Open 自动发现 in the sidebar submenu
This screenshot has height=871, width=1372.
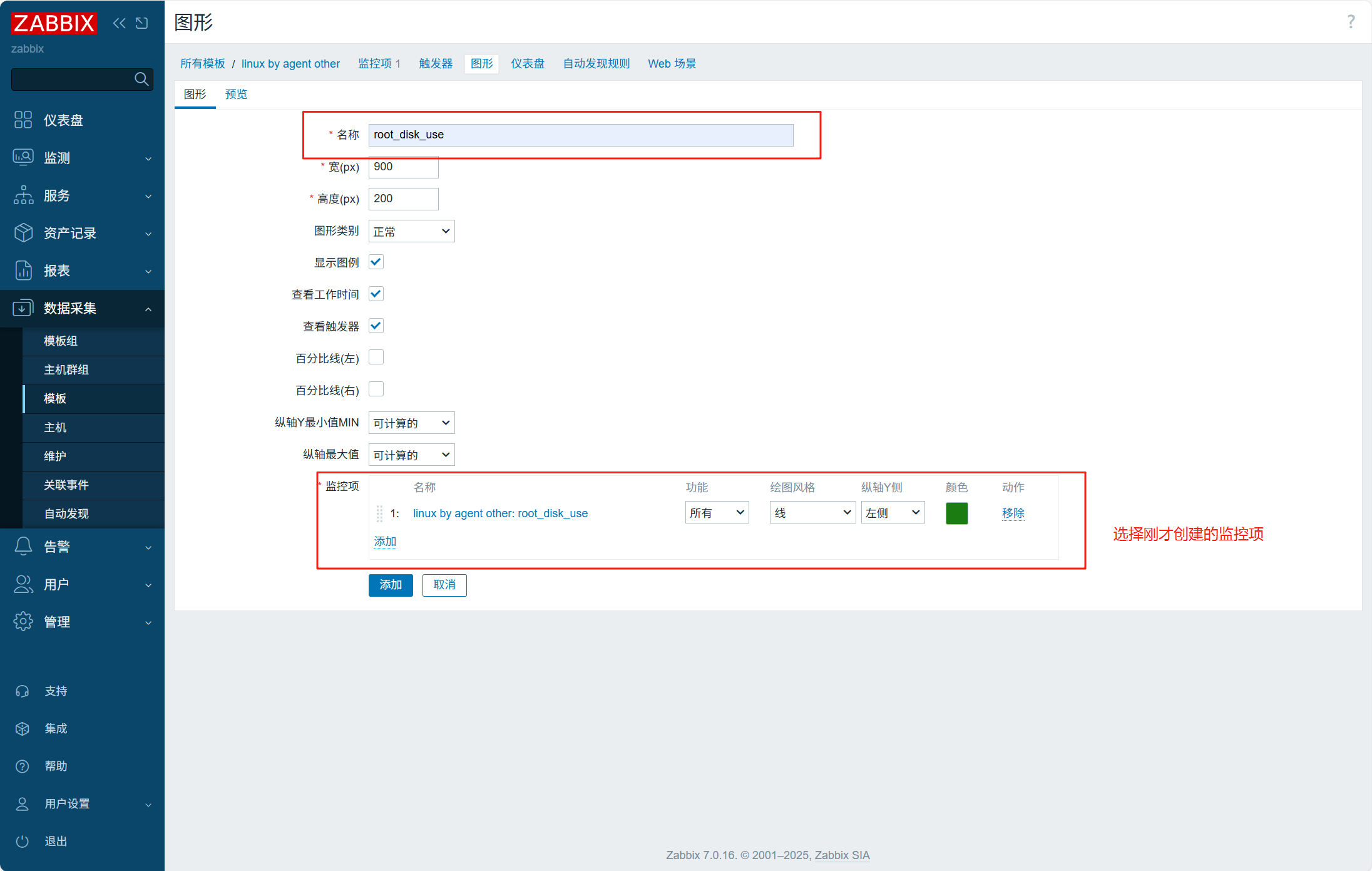[x=93, y=513]
